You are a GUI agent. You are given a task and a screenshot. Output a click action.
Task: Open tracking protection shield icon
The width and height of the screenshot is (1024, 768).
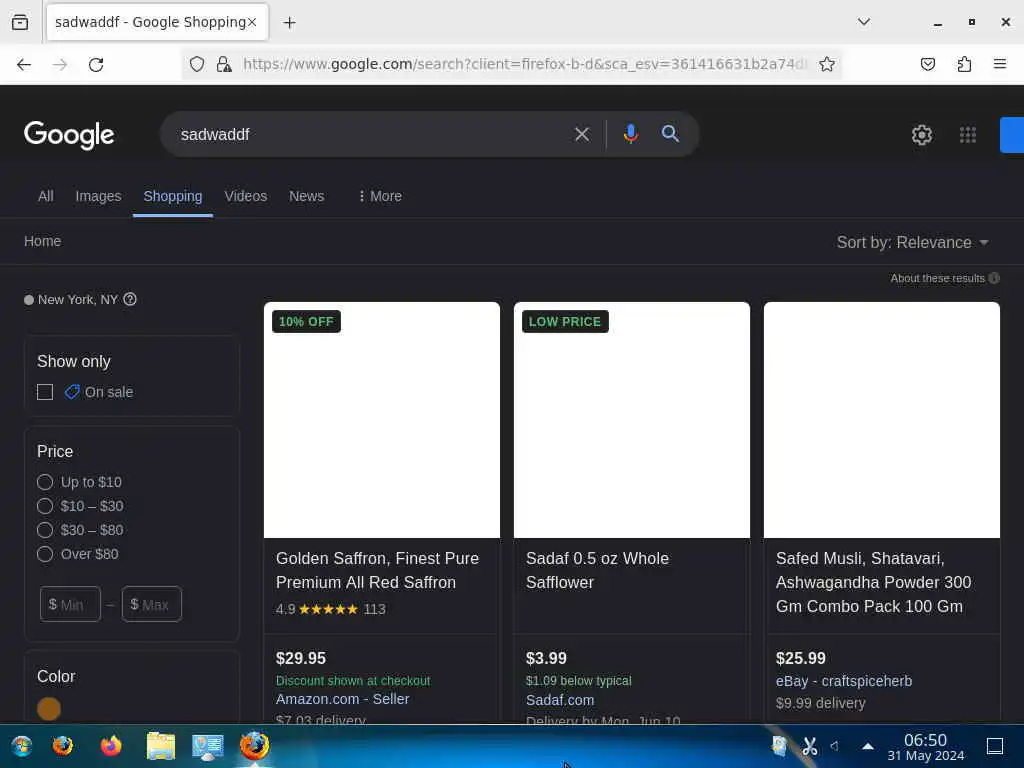[x=197, y=64]
